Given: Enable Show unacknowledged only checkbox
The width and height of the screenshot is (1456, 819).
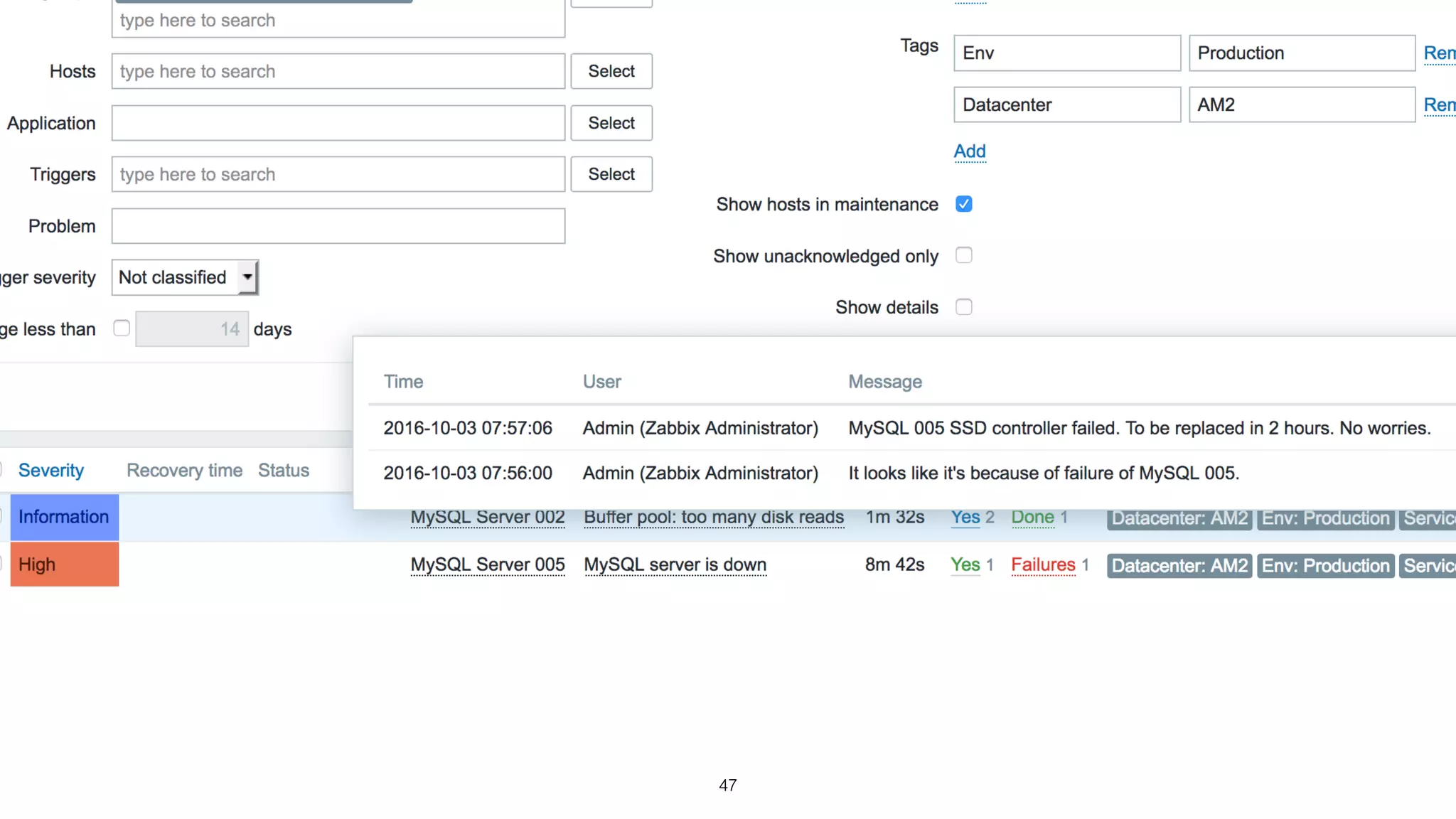Looking at the screenshot, I should [x=963, y=256].
